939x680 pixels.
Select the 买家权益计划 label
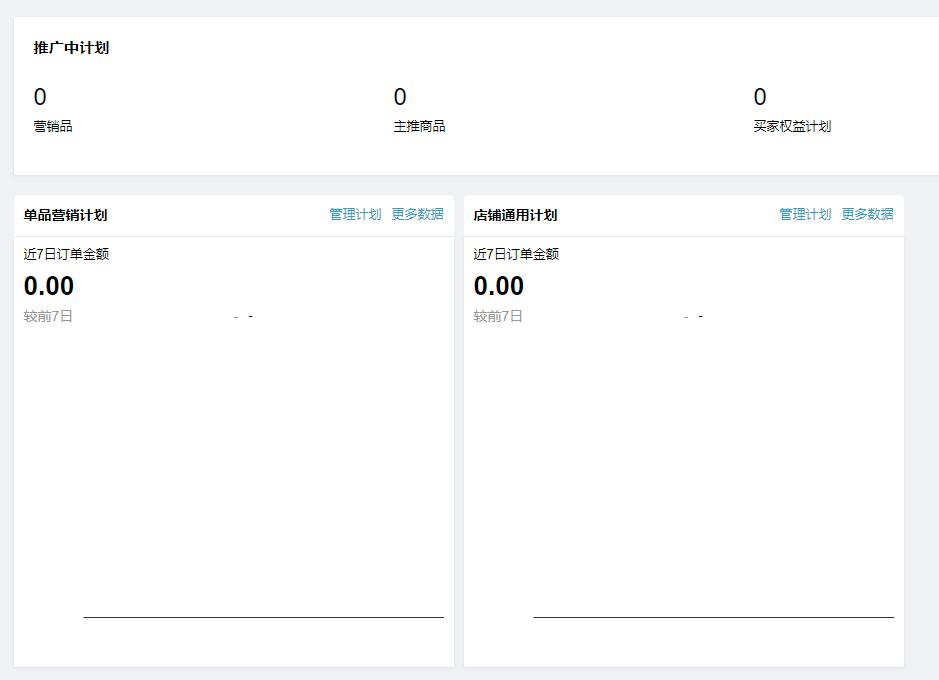pyautogui.click(x=790, y=126)
